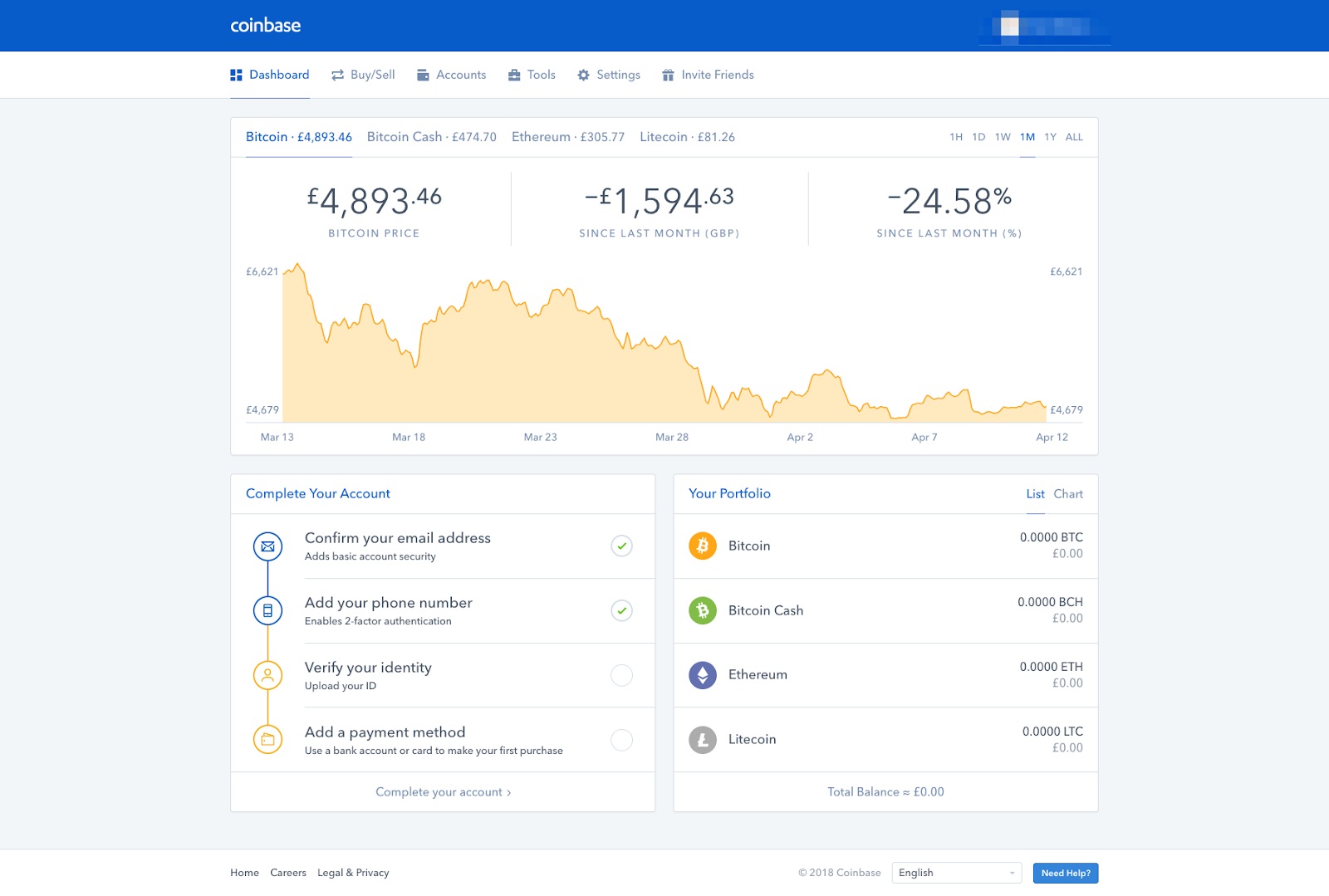Open the Tools page
This screenshot has width=1329, height=896.
coord(532,75)
